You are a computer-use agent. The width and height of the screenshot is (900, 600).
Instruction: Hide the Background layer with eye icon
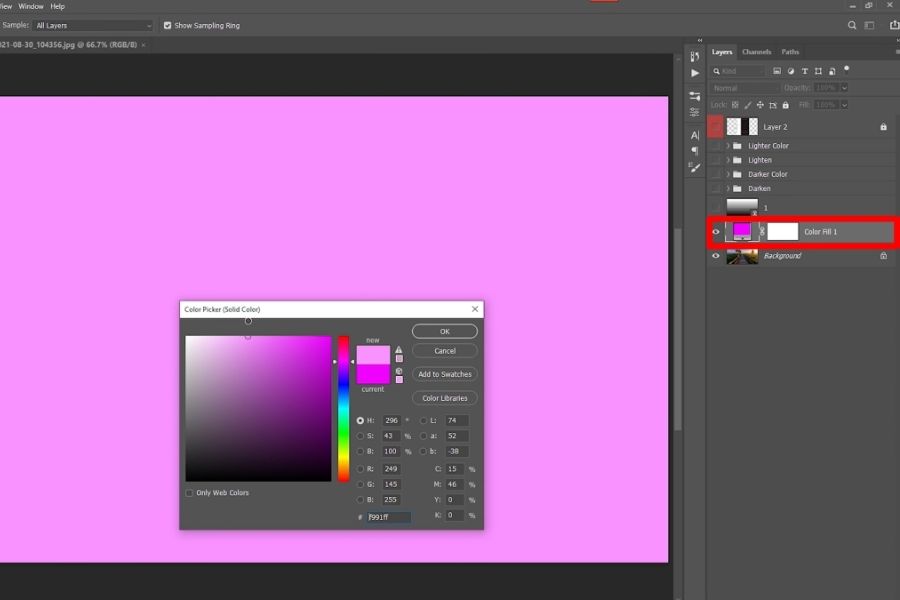tap(715, 256)
